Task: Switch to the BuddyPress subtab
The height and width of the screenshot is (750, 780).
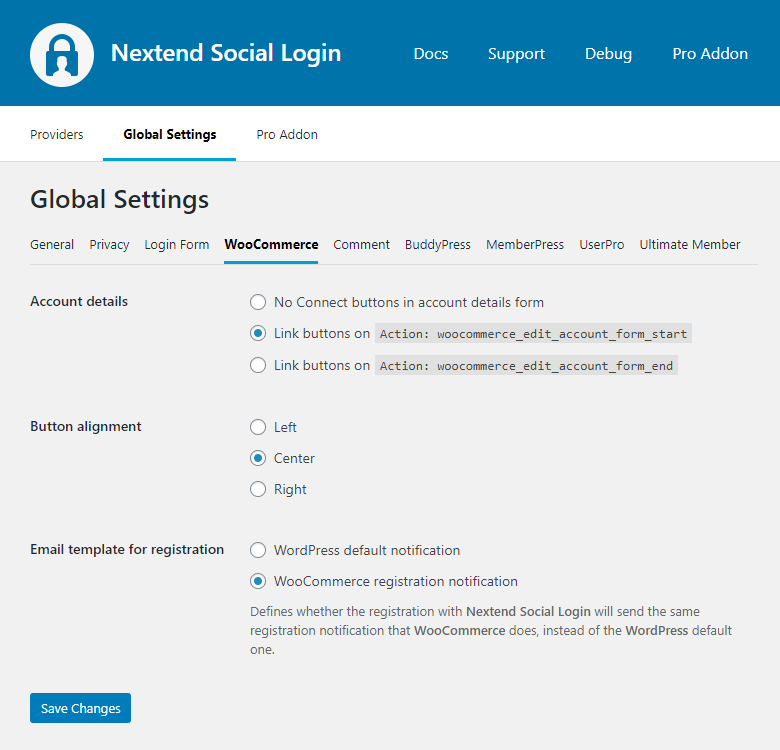Action: 437,244
